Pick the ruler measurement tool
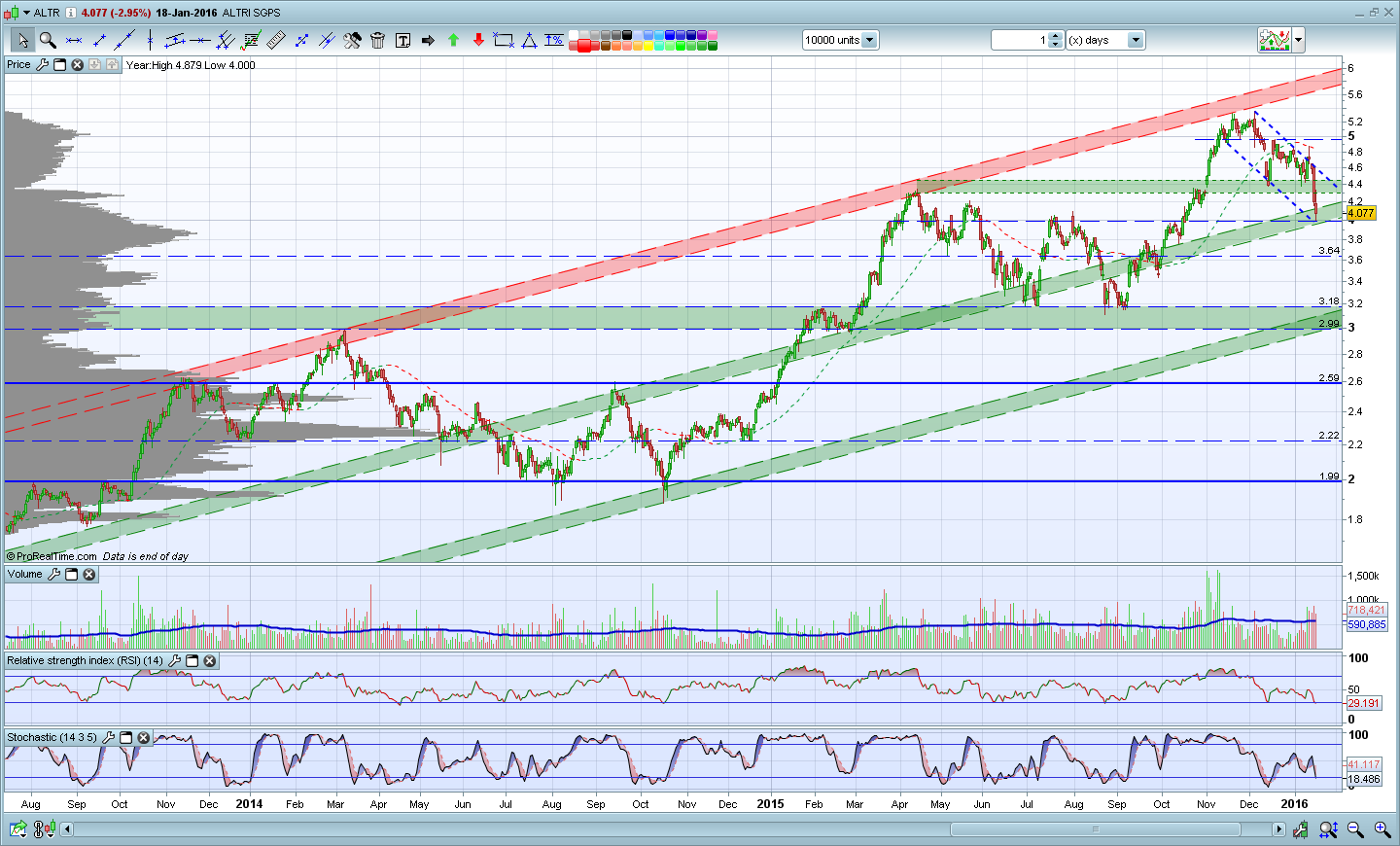 click(x=276, y=40)
